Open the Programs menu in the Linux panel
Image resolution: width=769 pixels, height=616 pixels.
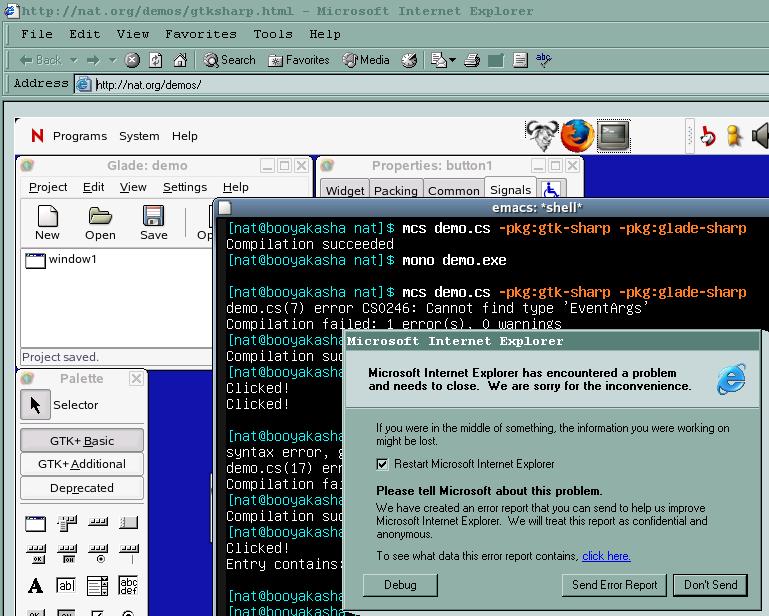click(x=79, y=136)
